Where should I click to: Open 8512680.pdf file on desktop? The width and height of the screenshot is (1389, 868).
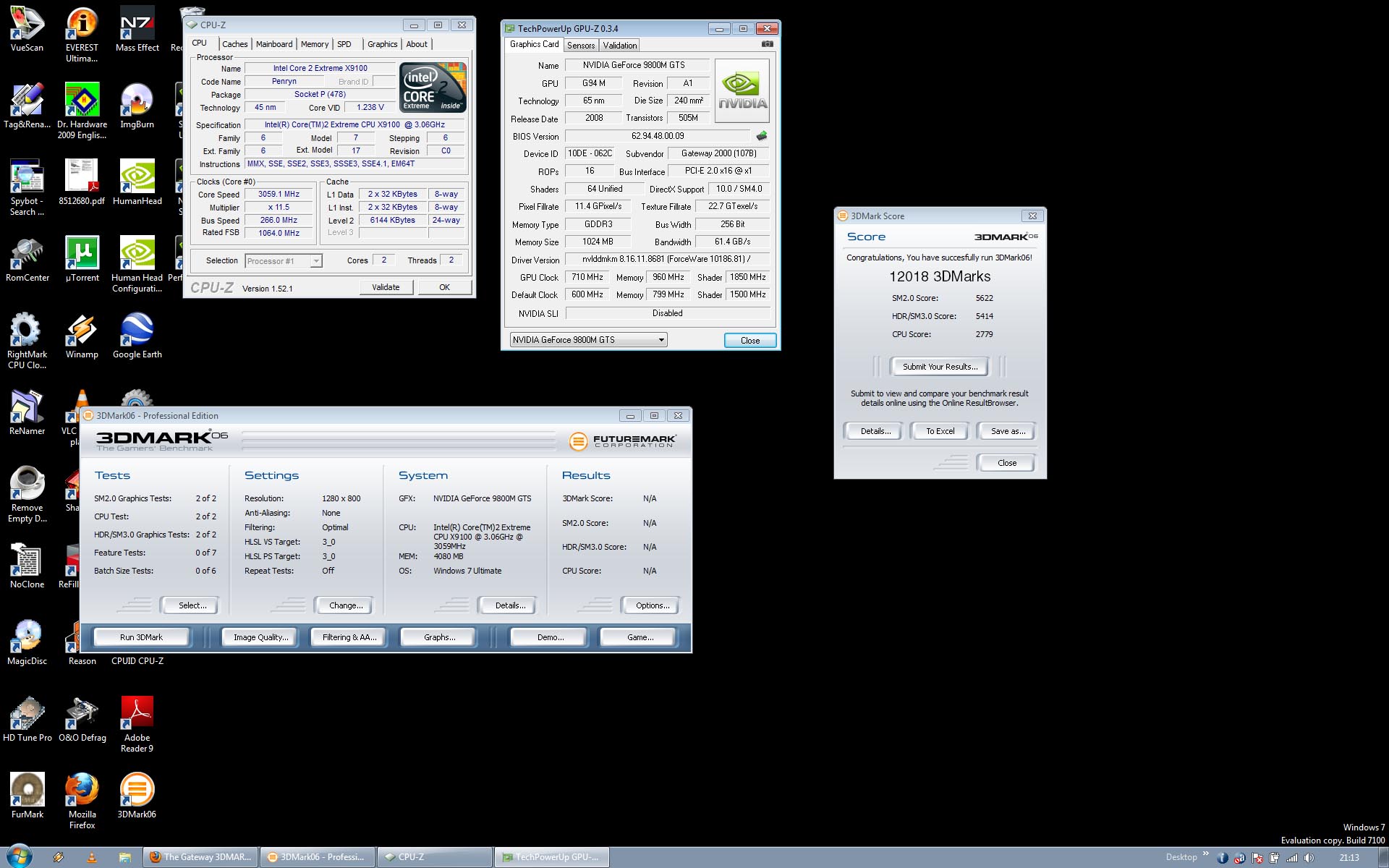pos(82,182)
